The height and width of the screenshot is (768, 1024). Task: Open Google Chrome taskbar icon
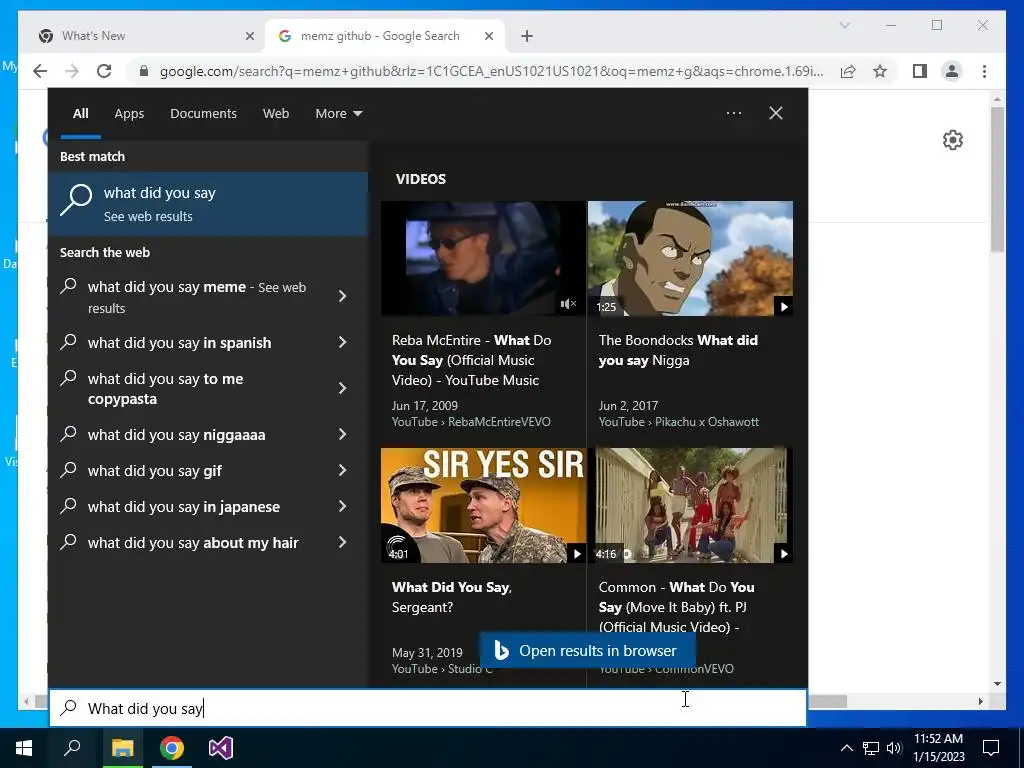click(x=172, y=748)
